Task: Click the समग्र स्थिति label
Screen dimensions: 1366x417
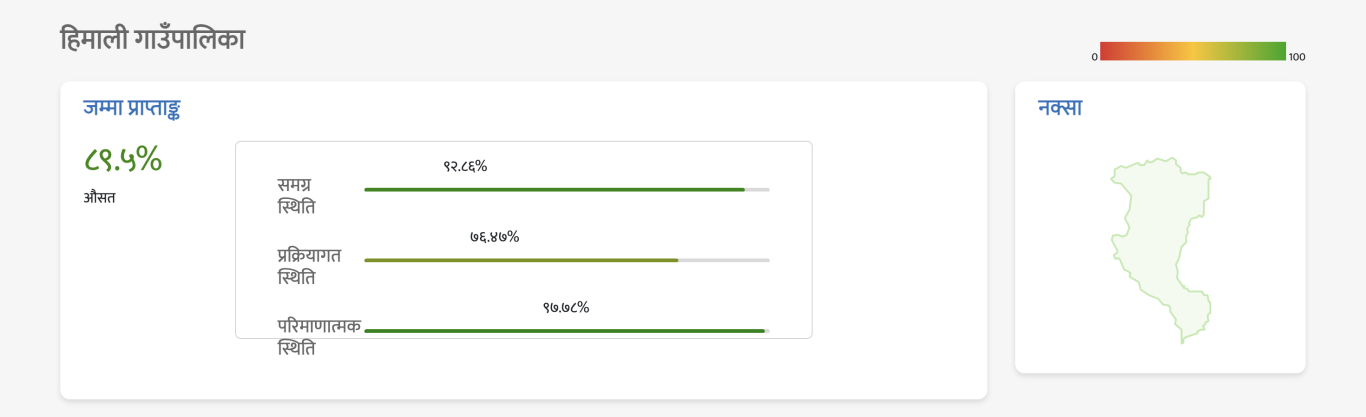Action: [296, 196]
